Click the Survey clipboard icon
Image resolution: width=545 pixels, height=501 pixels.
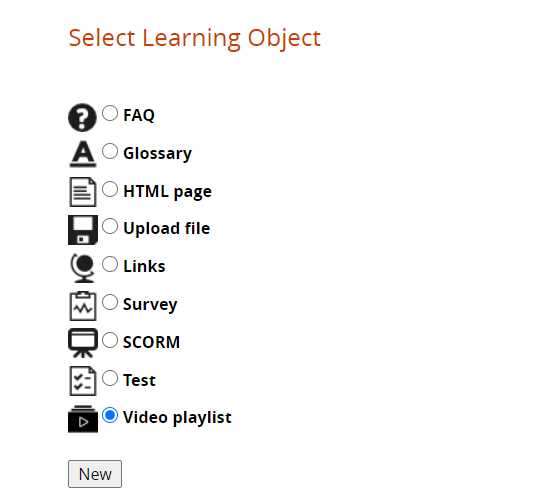tap(83, 306)
